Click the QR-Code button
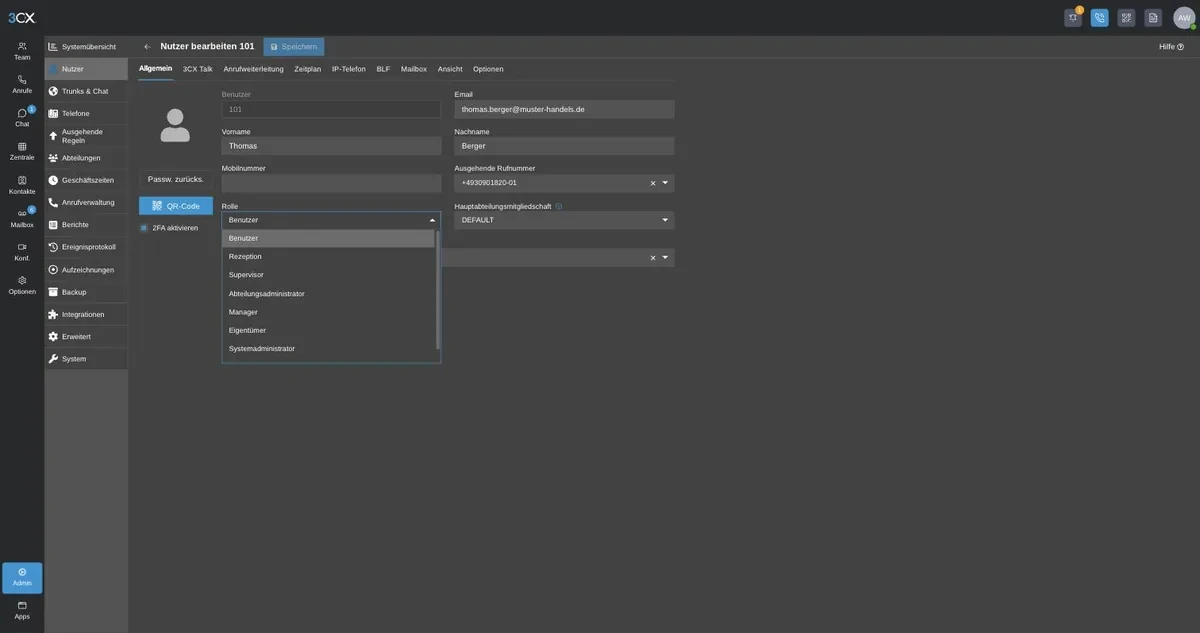Screen dimensions: 1200x633 176,206
